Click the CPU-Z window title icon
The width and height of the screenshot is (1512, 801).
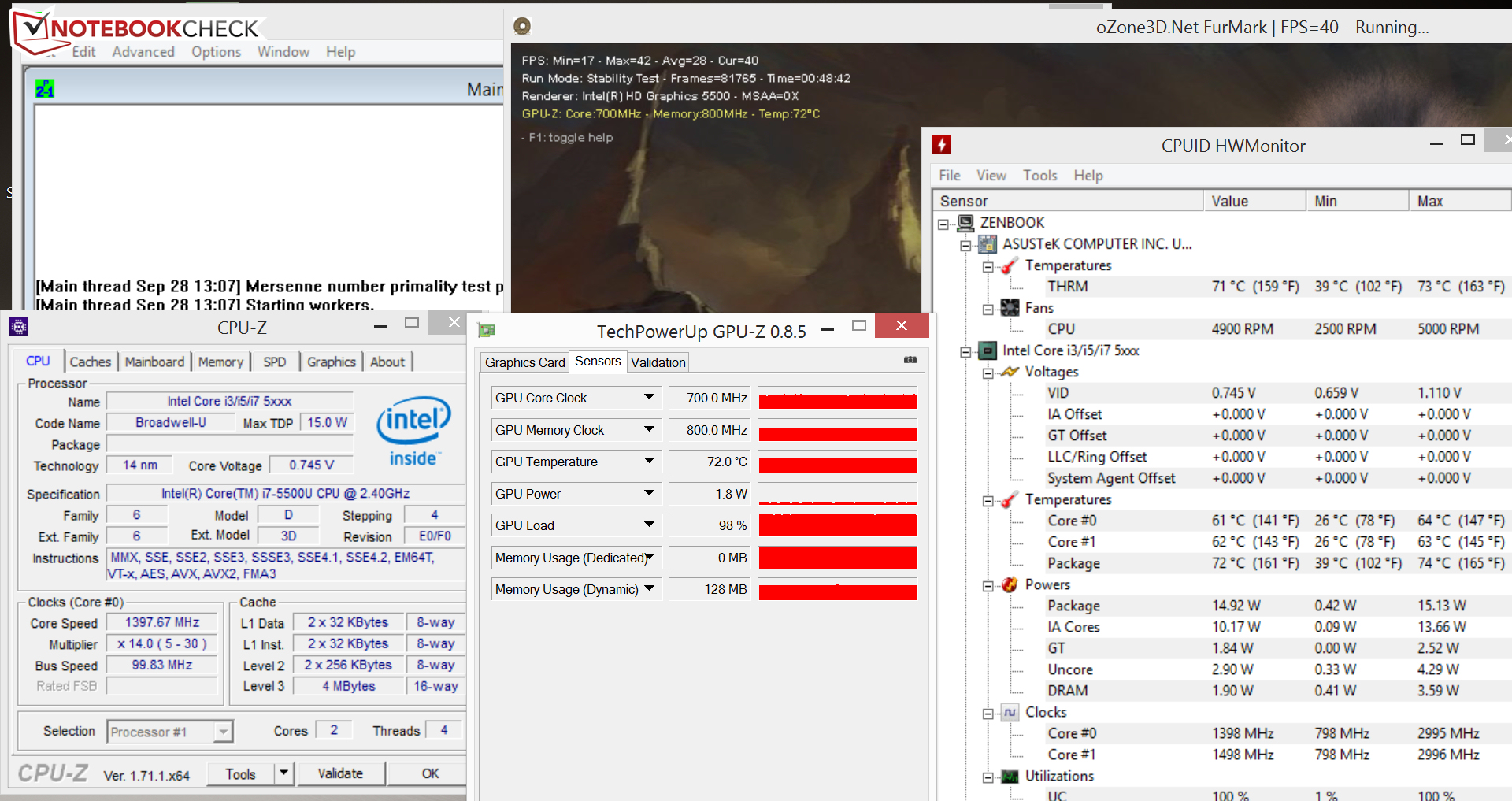click(x=19, y=327)
